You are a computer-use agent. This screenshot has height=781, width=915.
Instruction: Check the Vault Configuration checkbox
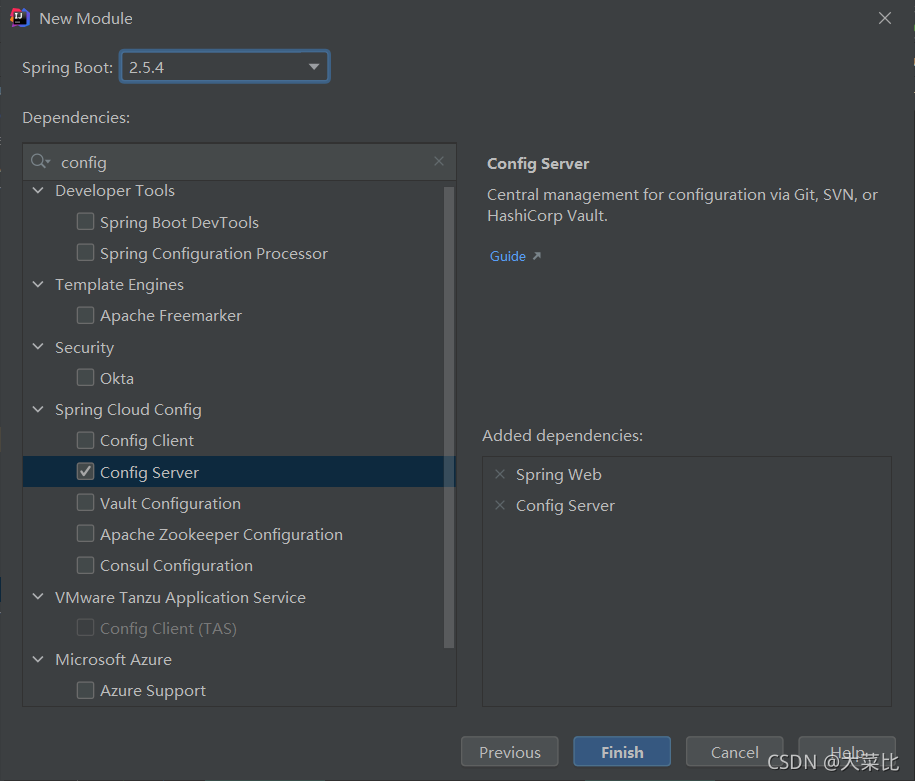pyautogui.click(x=85, y=503)
